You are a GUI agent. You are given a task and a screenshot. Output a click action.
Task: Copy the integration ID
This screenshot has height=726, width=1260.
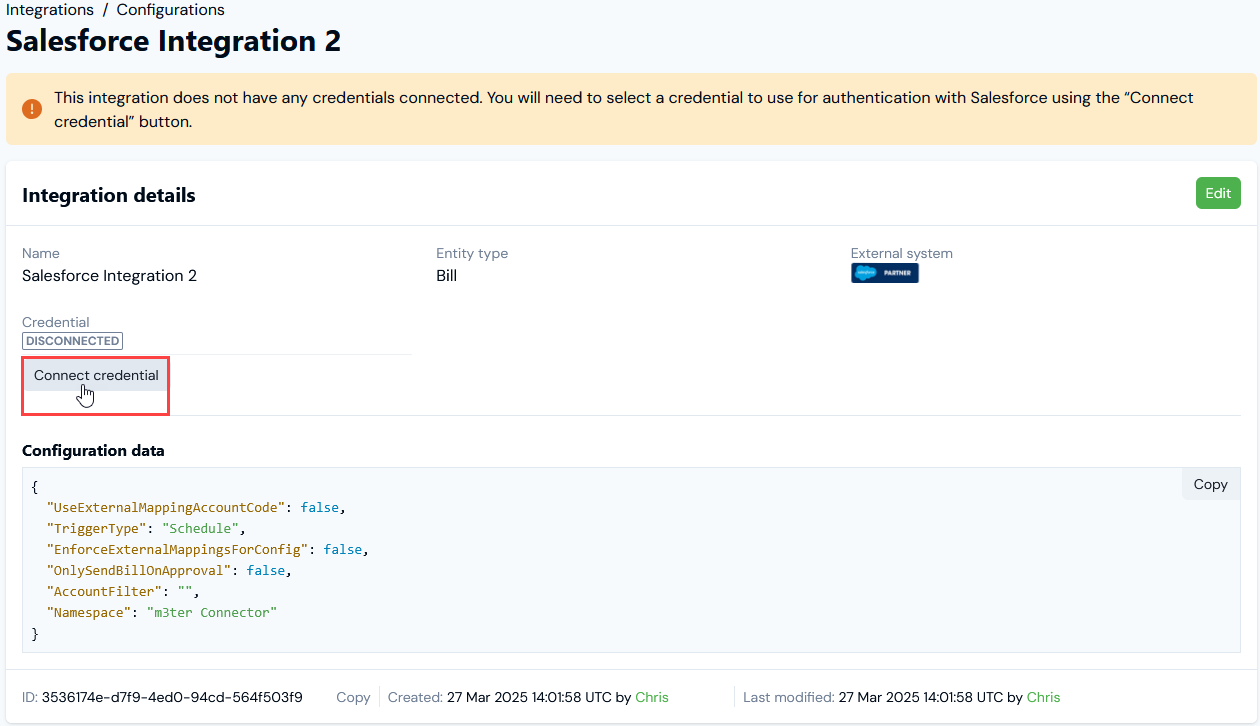tap(353, 697)
